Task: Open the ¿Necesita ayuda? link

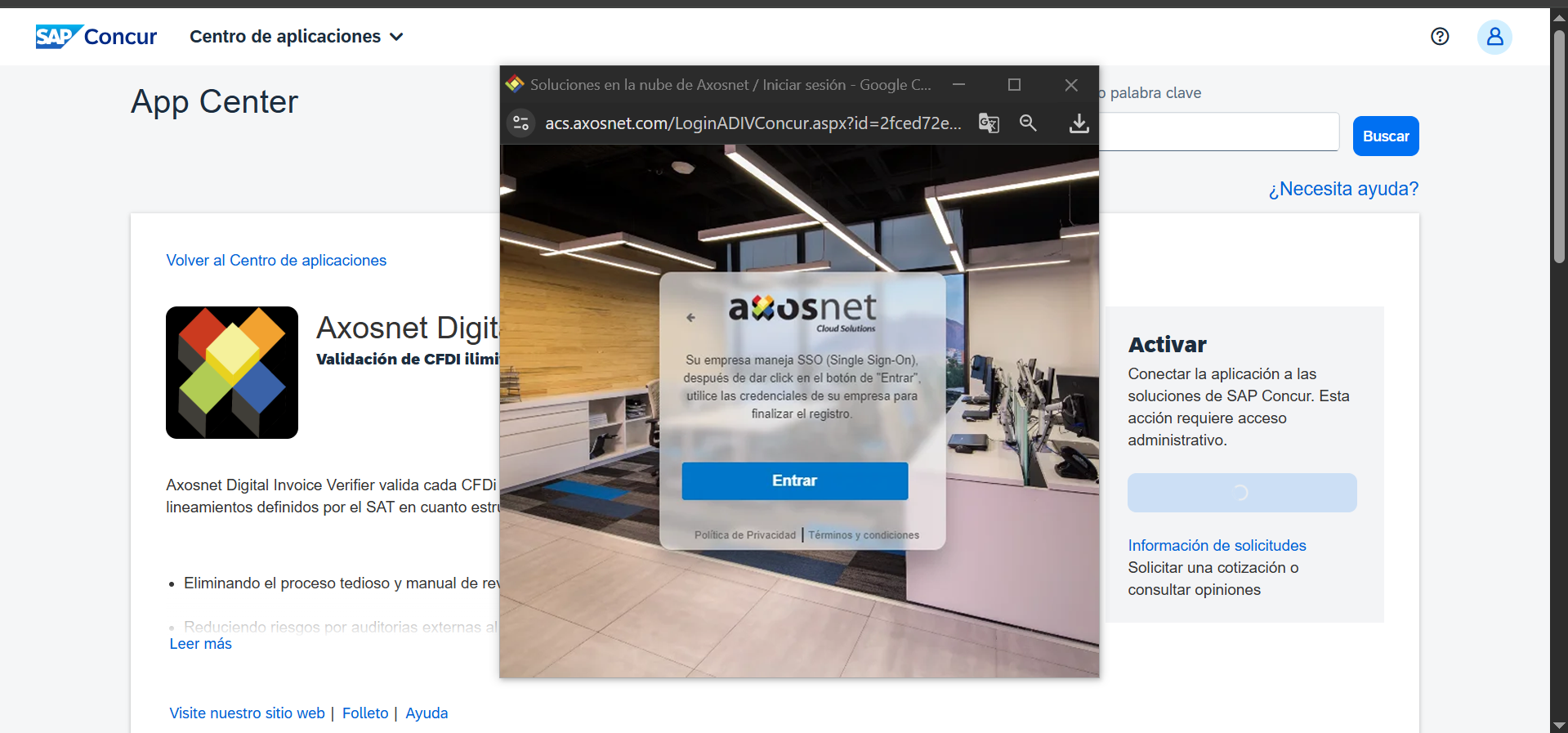Action: pyautogui.click(x=1342, y=189)
